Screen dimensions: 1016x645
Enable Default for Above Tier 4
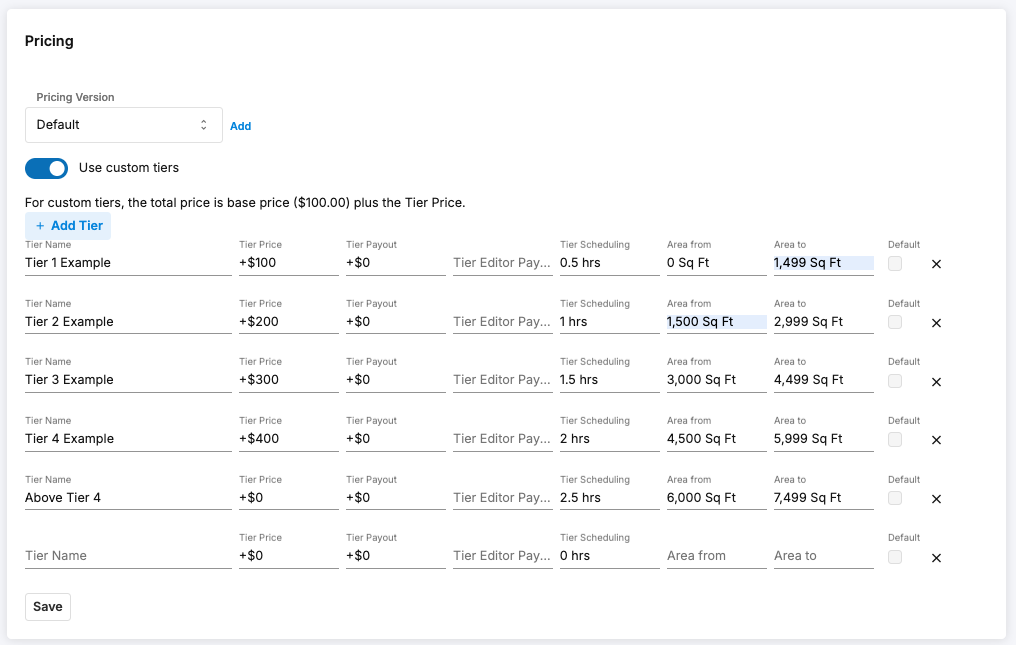point(895,498)
